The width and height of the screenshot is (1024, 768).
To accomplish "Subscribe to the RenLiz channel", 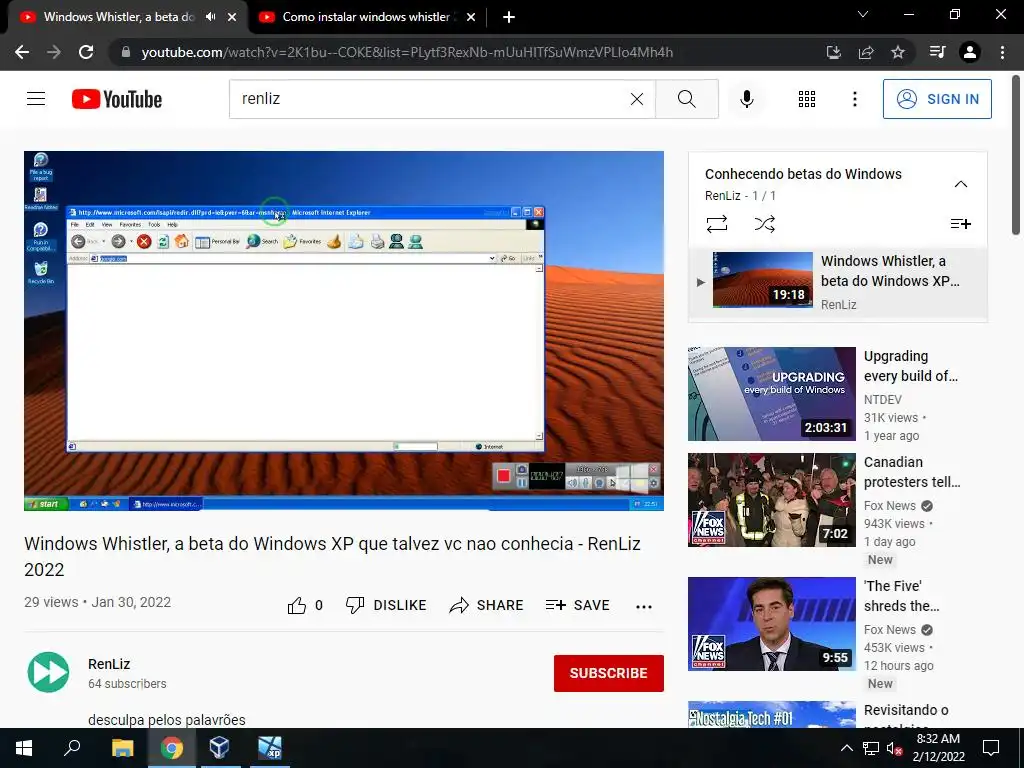I will click(609, 673).
